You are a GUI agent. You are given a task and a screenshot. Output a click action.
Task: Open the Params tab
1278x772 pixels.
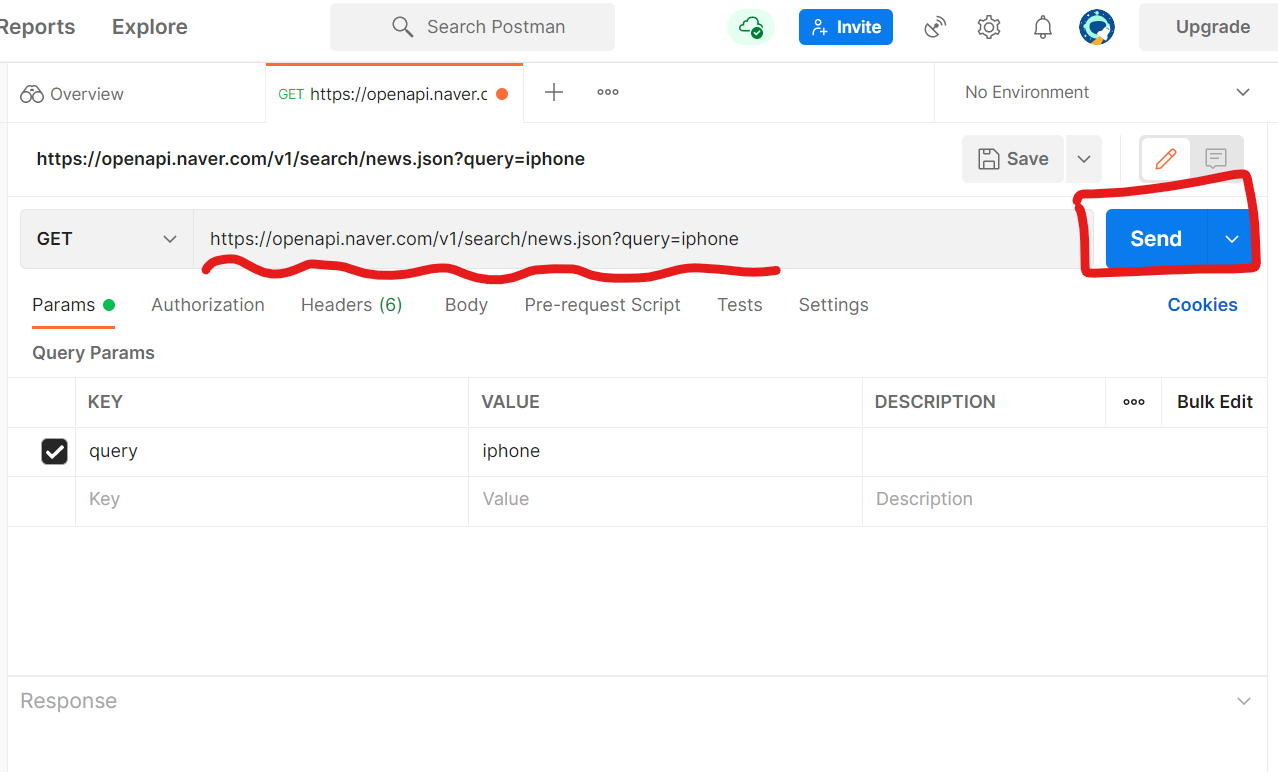point(73,305)
